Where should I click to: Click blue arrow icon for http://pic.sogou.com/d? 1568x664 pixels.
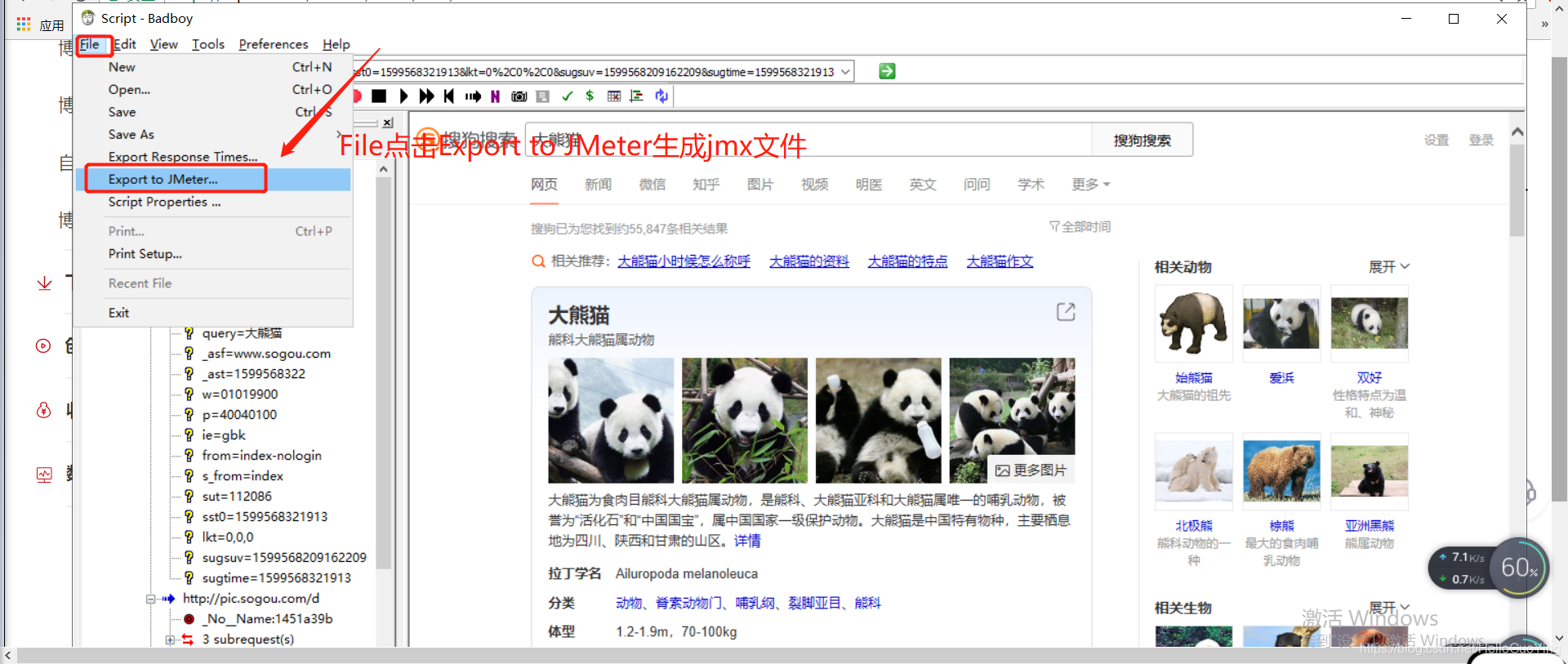click(x=168, y=599)
